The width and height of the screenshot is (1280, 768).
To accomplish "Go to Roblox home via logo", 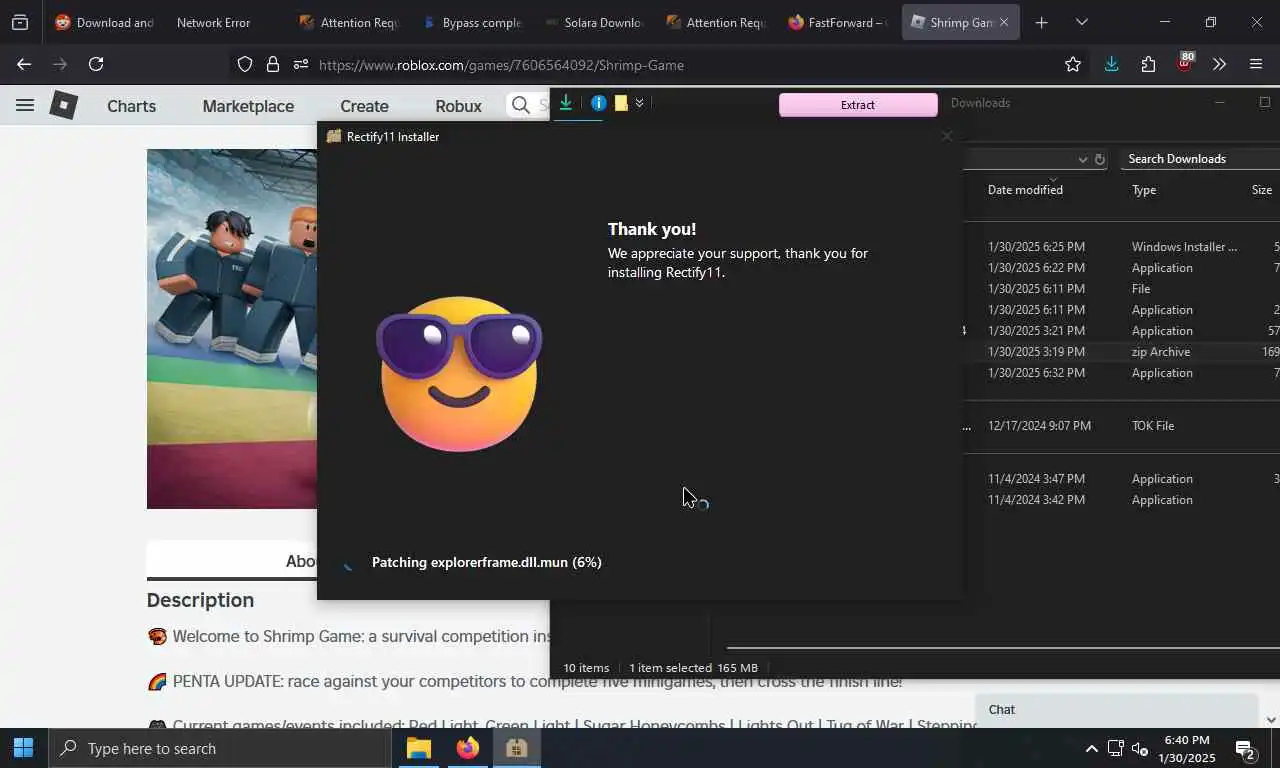I will point(63,105).
